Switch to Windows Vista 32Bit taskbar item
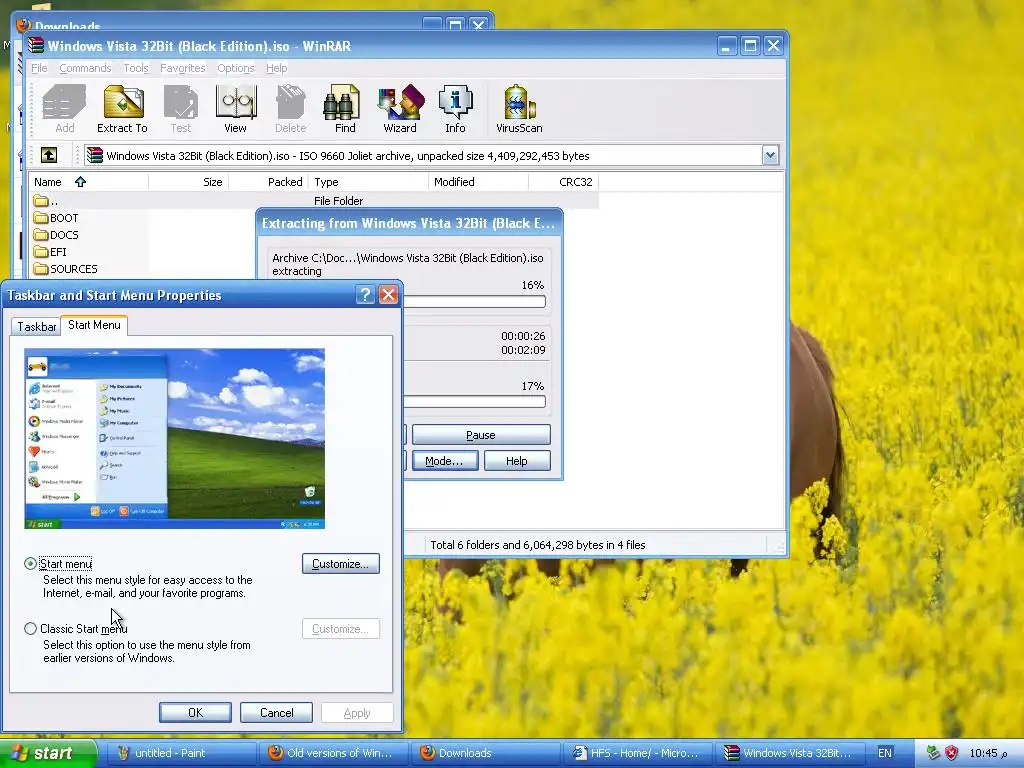1024x768 pixels. (791, 753)
